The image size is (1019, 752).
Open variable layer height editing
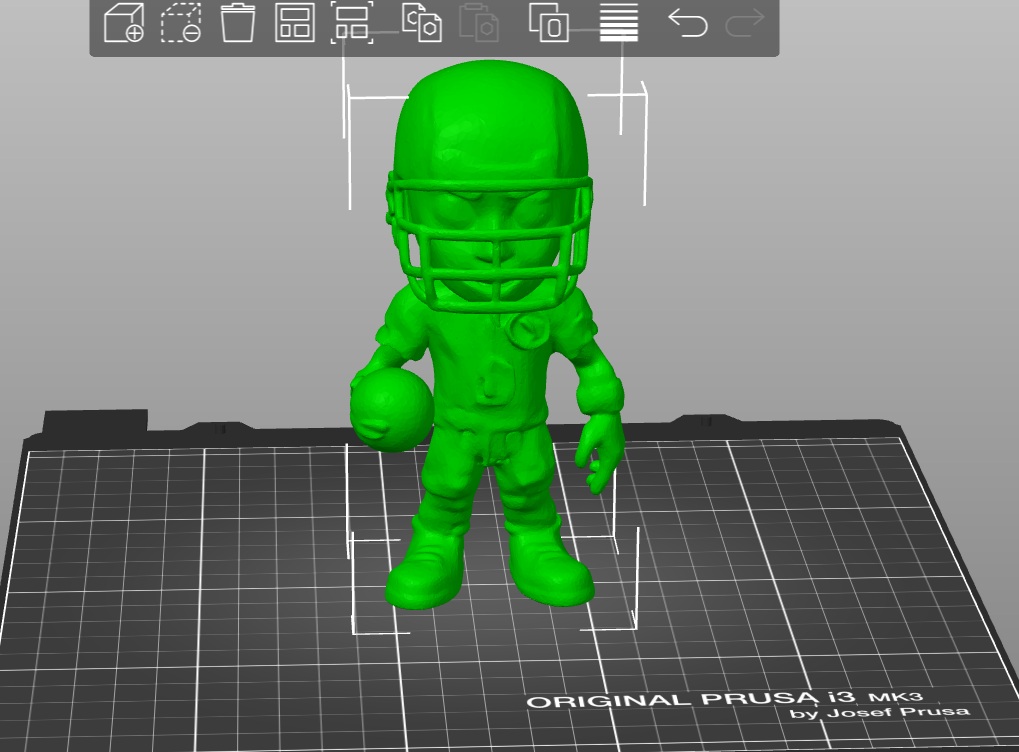pyautogui.click(x=619, y=23)
